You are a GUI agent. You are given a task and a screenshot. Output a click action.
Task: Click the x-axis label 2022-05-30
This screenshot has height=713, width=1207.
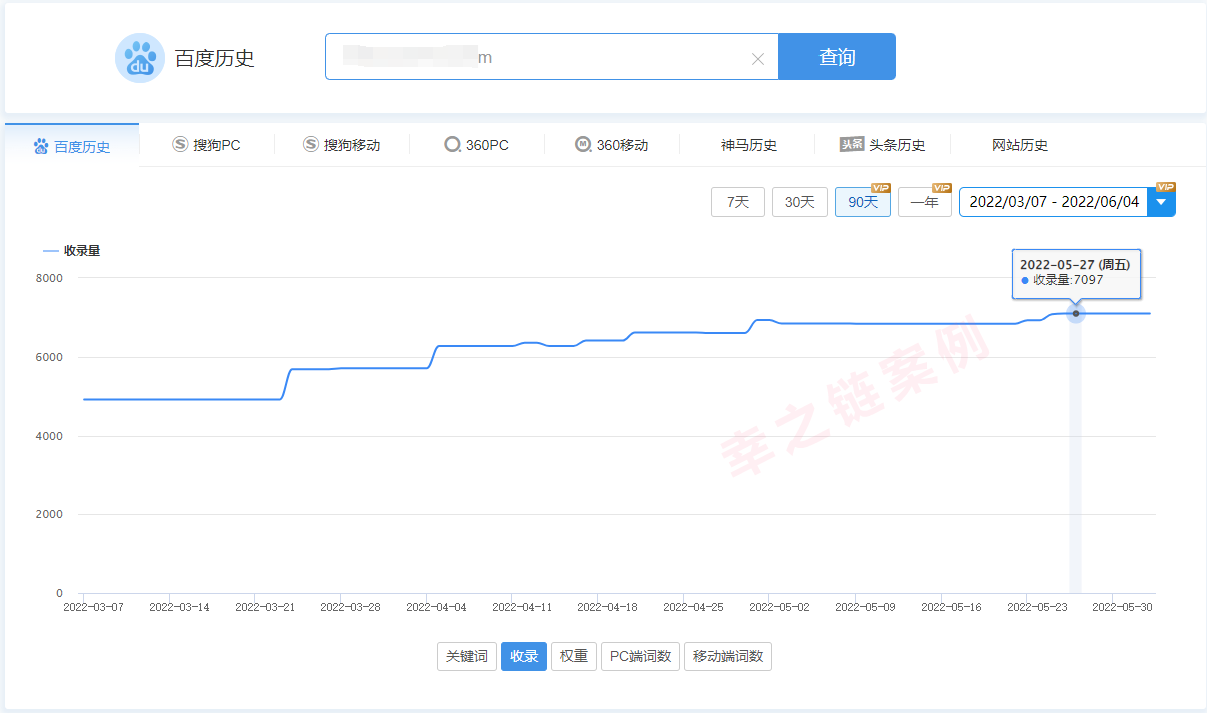[1122, 607]
